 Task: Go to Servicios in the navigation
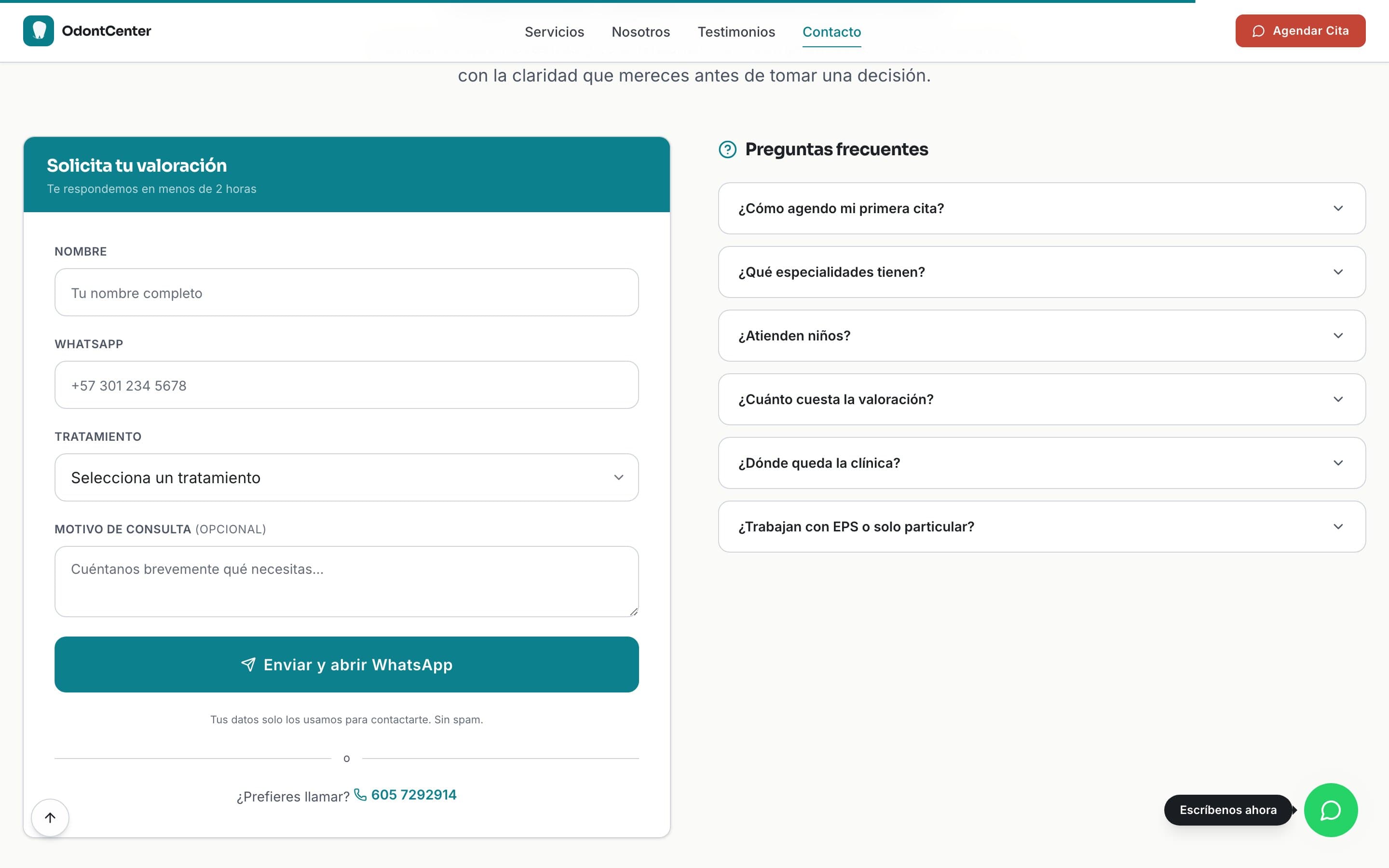coord(554,31)
